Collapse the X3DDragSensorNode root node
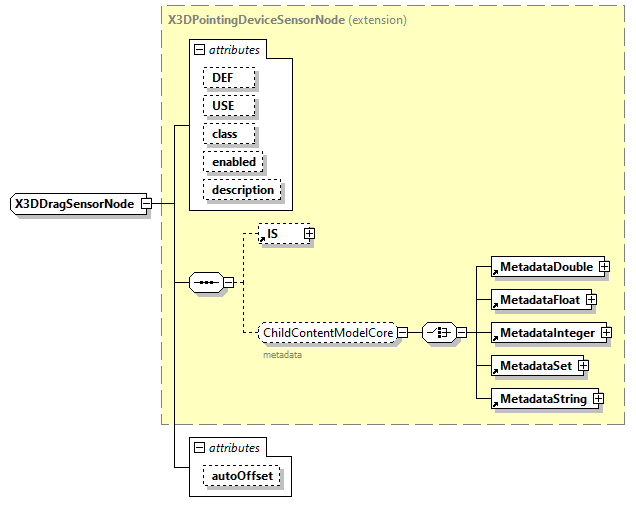This screenshot has width=636, height=516. click(x=146, y=204)
